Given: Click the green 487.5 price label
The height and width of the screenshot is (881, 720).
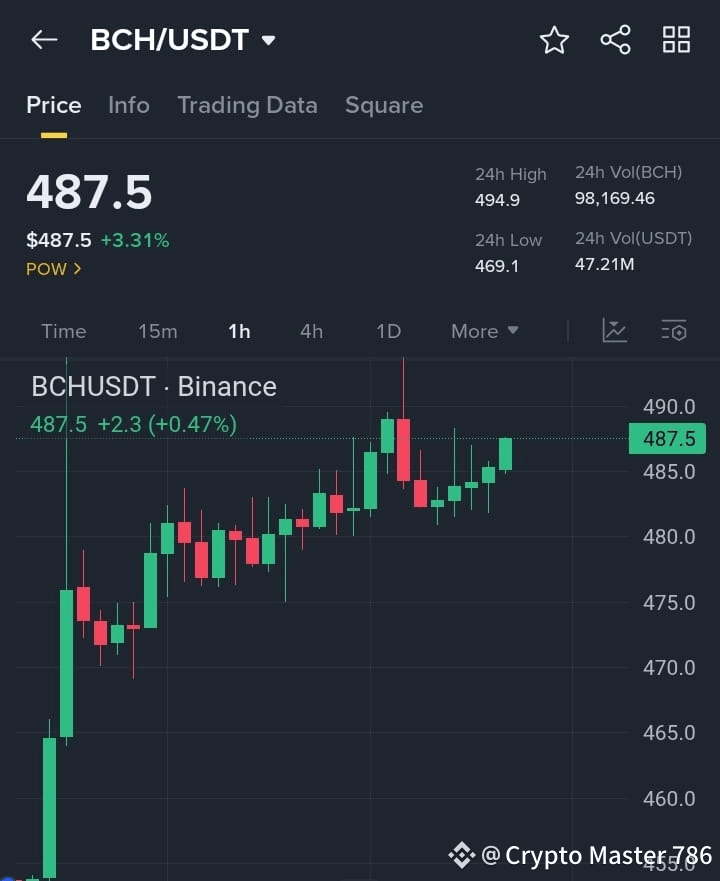Looking at the screenshot, I should click(667, 438).
